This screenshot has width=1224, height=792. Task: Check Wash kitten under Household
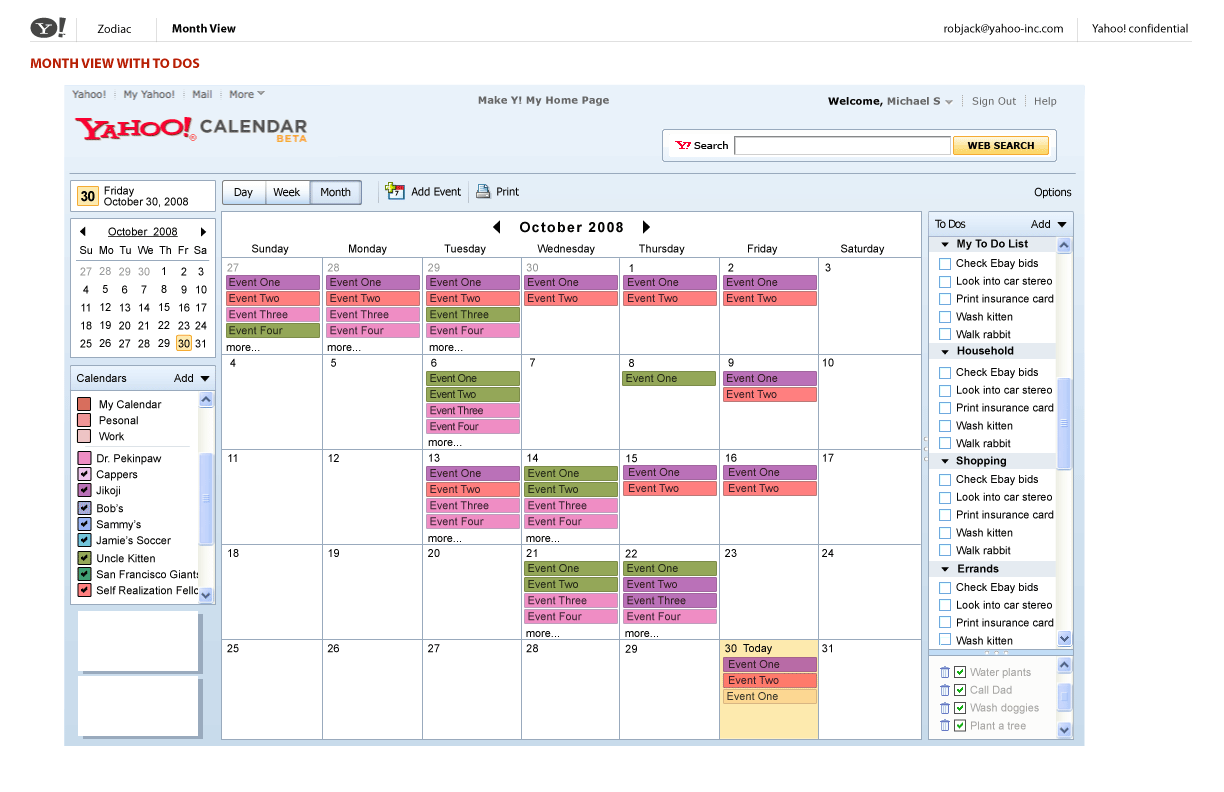(x=945, y=426)
